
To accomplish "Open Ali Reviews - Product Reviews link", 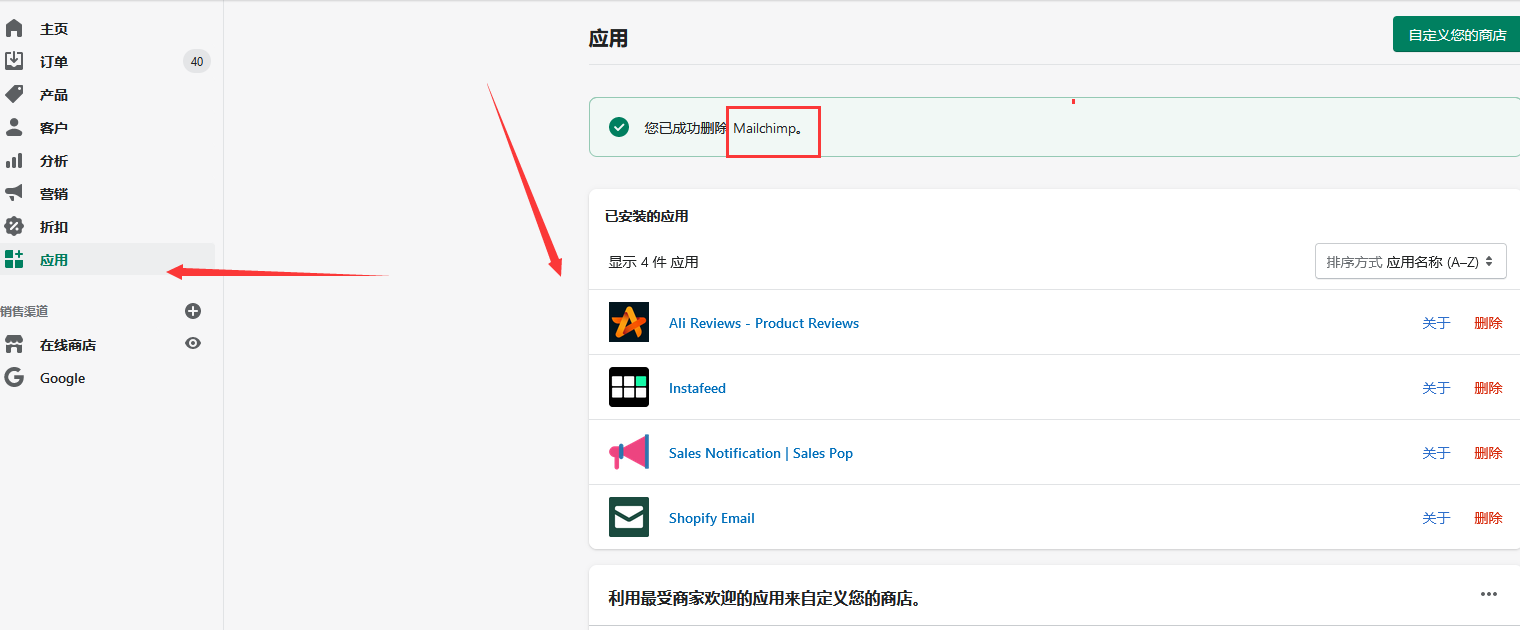I will pyautogui.click(x=764, y=323).
